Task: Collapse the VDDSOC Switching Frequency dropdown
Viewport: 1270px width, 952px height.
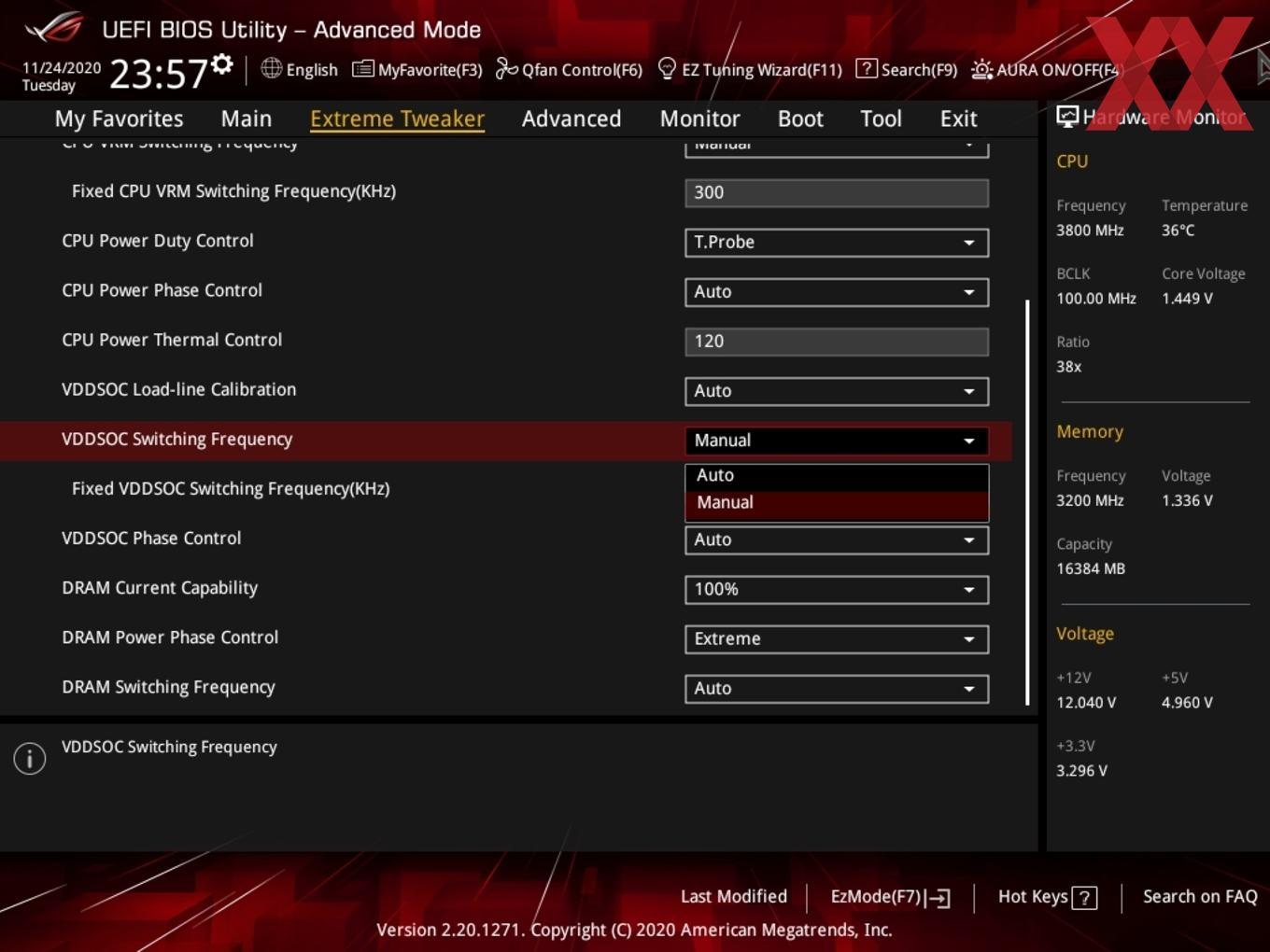Action: pos(837,441)
